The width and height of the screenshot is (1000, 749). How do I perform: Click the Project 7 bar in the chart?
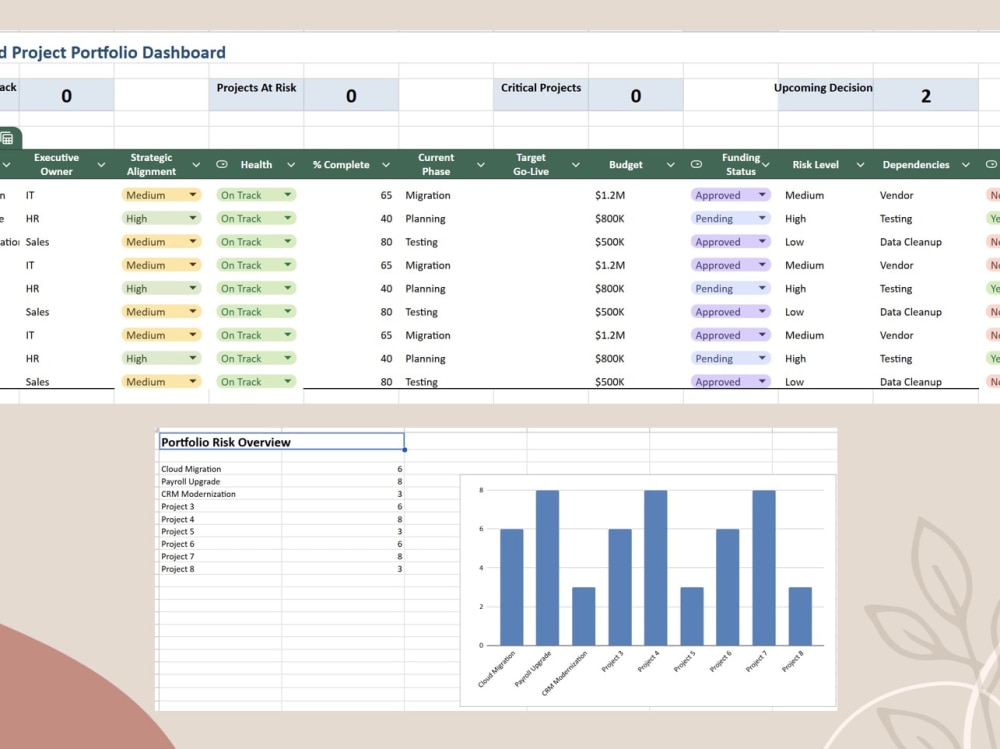[764, 568]
